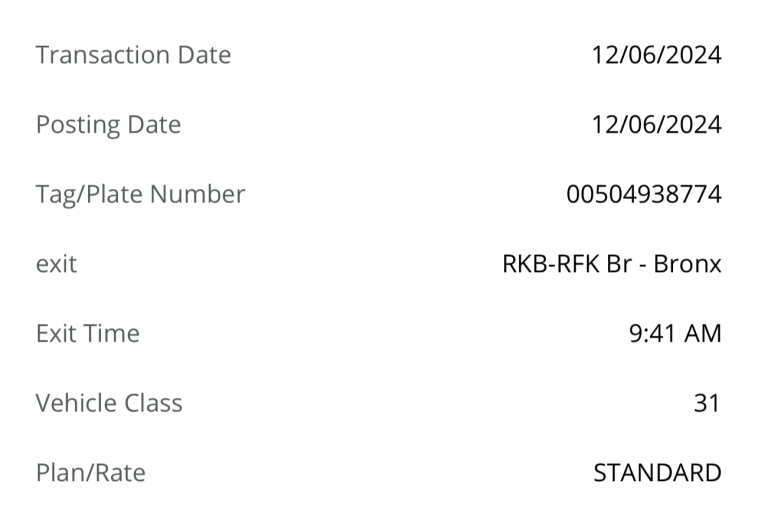The height and width of the screenshot is (520, 758).
Task: Select the Vehicle Class label
Action: [x=109, y=403]
